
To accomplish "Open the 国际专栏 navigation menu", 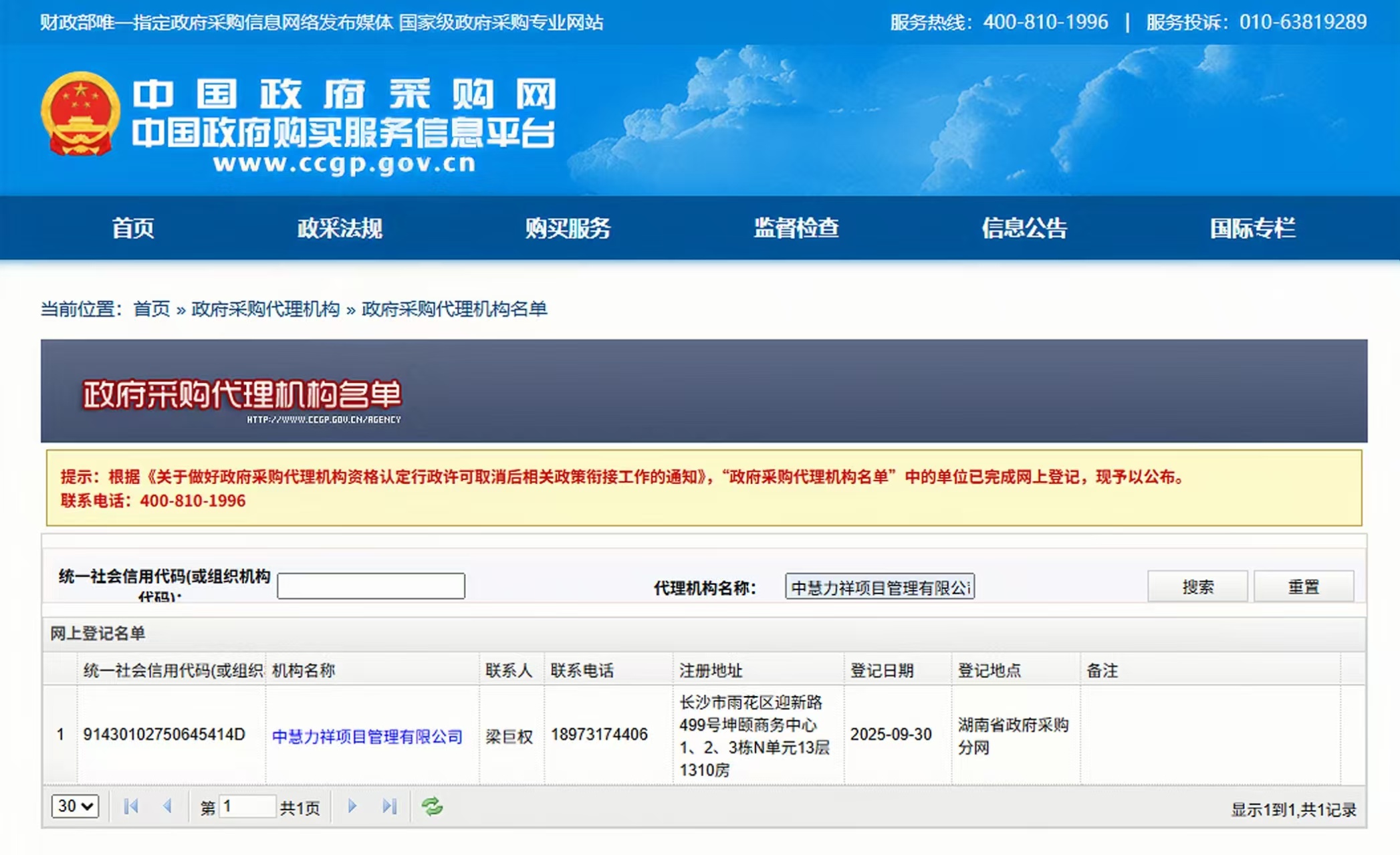I will pos(1253,228).
